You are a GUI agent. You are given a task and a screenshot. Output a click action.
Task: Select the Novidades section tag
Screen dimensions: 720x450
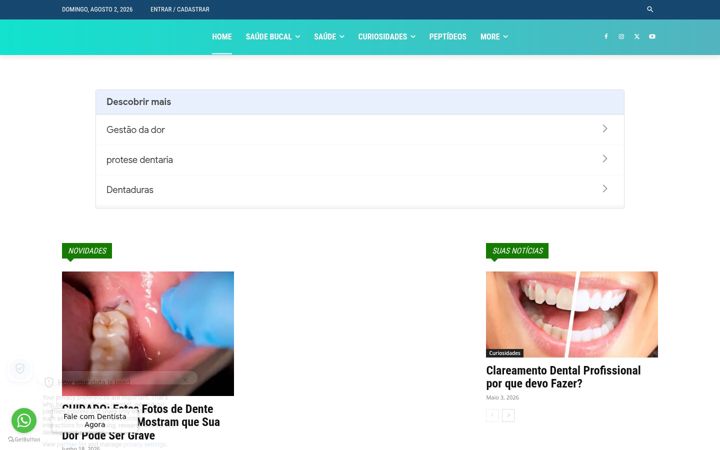click(87, 251)
